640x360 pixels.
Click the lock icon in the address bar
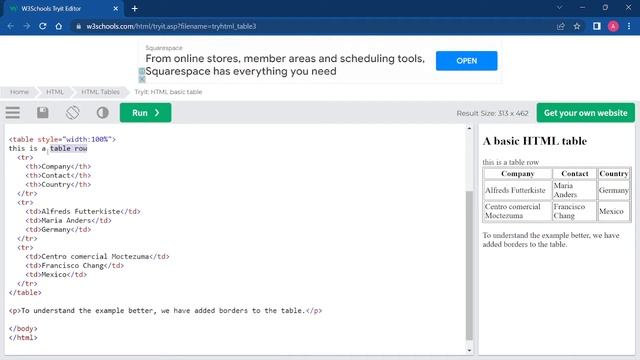point(78,26)
